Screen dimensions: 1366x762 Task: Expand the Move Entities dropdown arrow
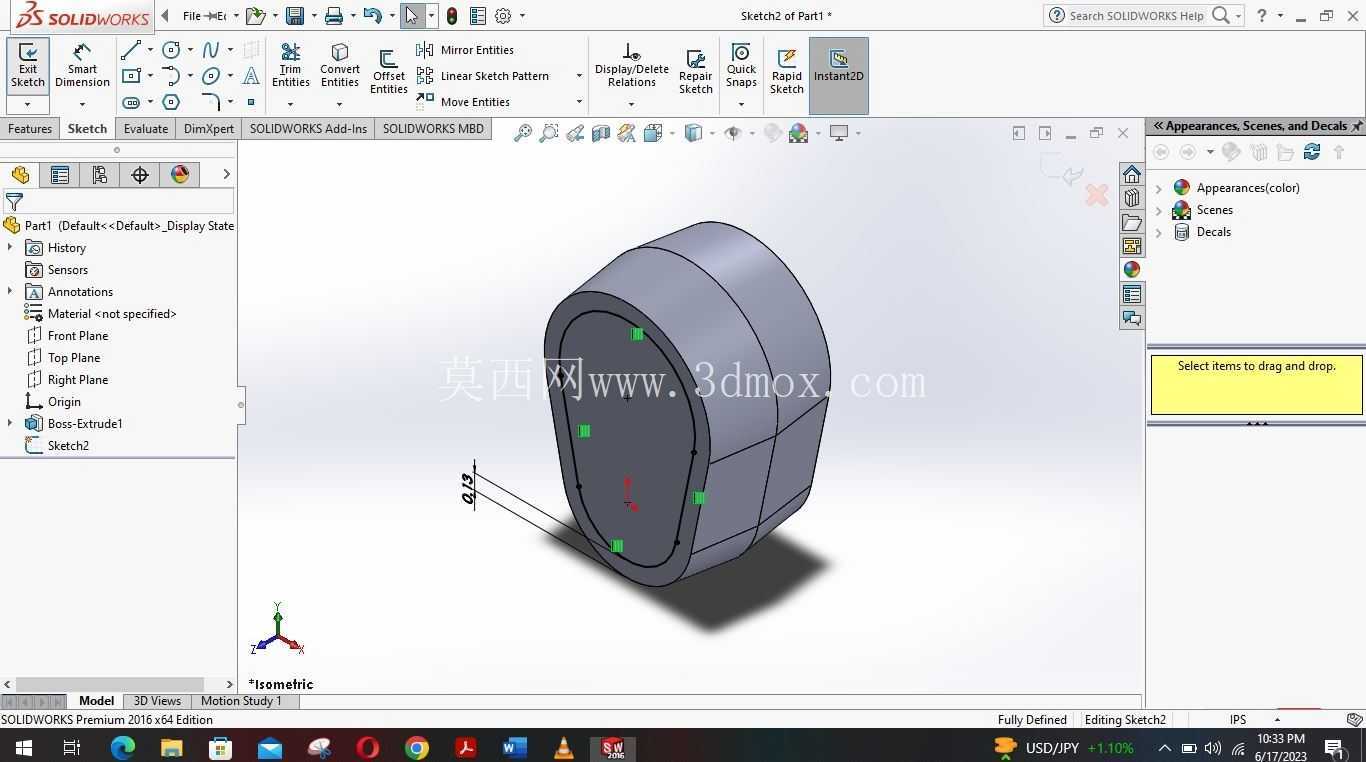point(578,102)
